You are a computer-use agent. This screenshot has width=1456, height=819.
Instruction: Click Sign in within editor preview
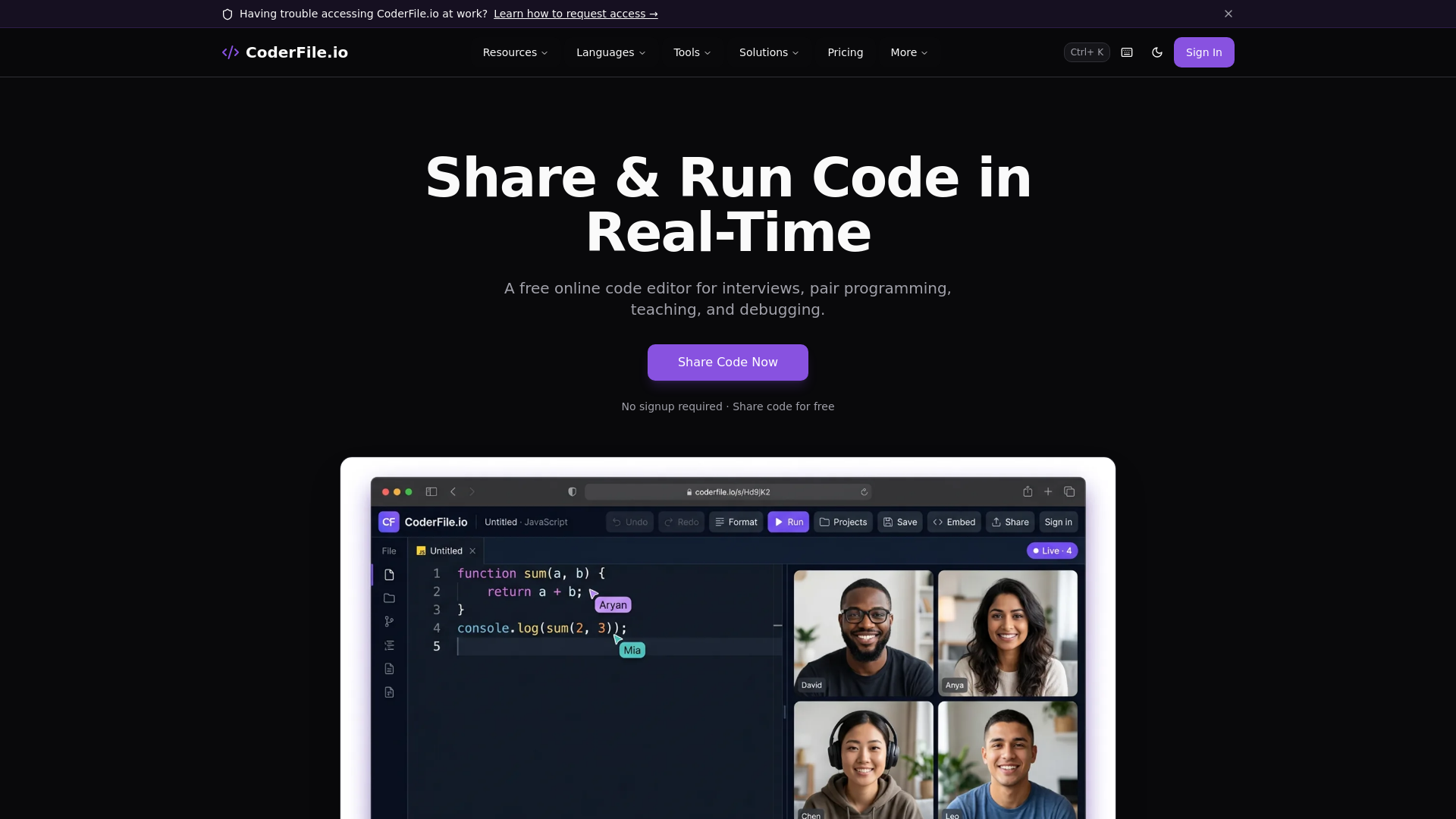pos(1058,522)
